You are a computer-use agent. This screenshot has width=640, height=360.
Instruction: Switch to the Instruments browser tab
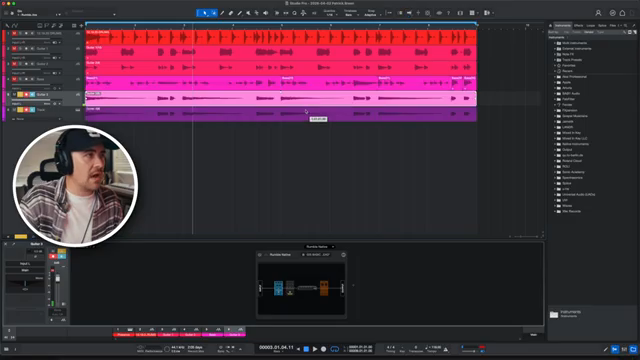tap(562, 26)
